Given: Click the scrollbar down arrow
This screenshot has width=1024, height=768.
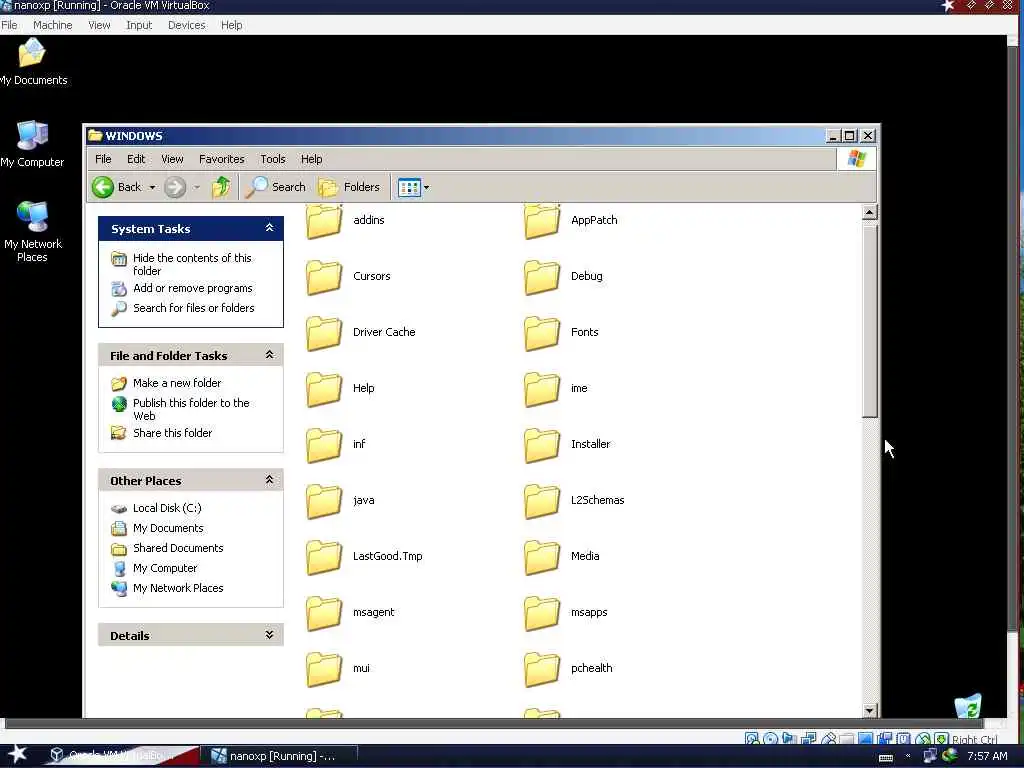Looking at the screenshot, I should tap(869, 710).
